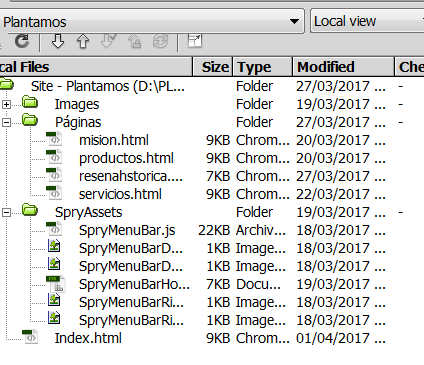Viewport: 424px width, 365px height.
Task: Collapse the Páginas folder
Action: (6, 123)
